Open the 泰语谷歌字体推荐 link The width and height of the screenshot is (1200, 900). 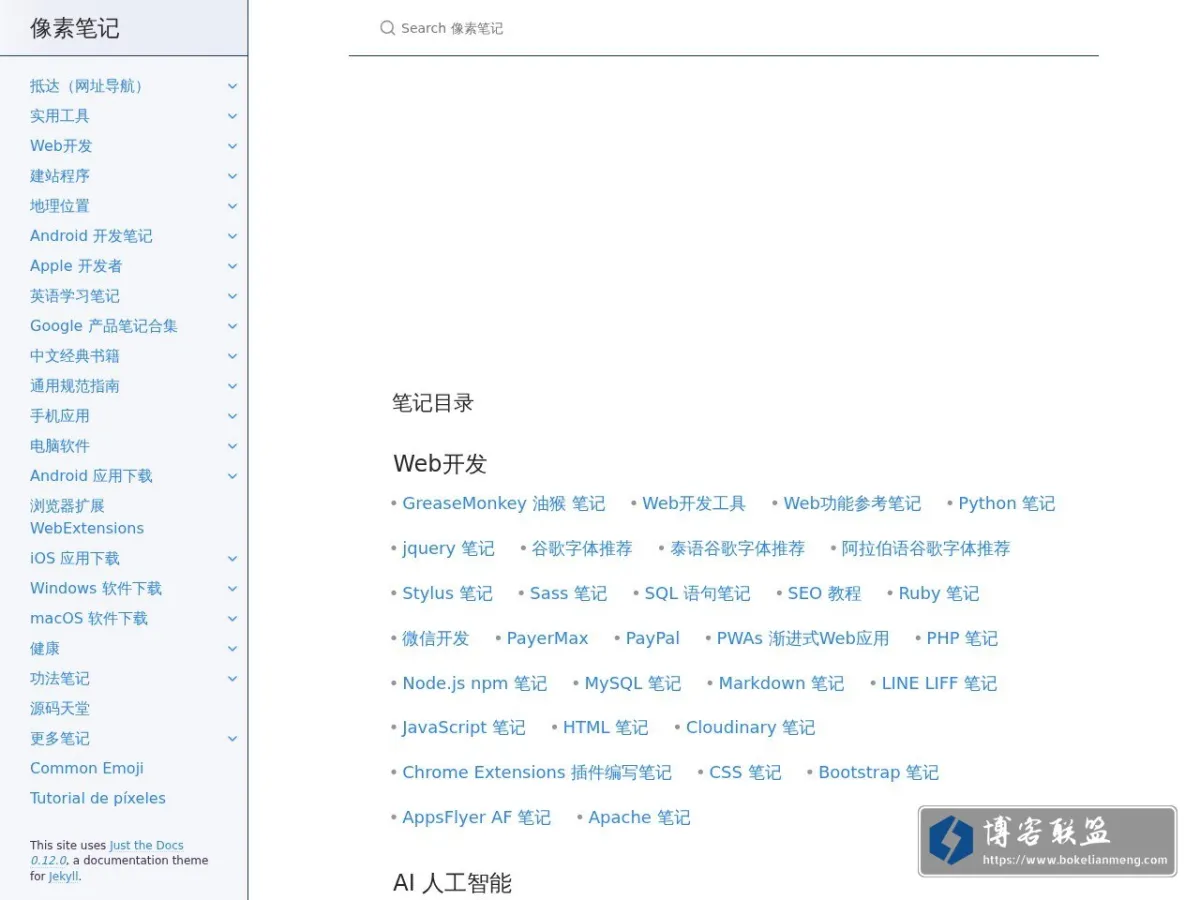coord(737,548)
